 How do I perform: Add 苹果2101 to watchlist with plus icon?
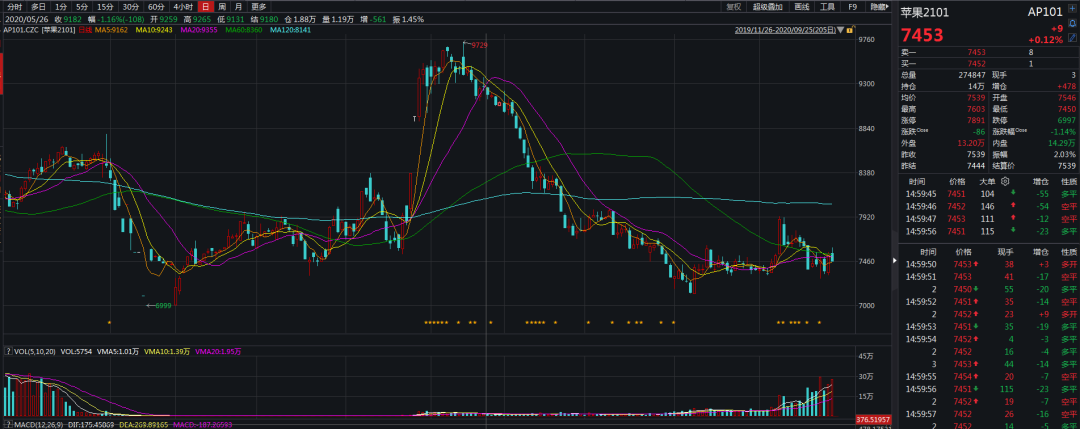tap(1072, 10)
